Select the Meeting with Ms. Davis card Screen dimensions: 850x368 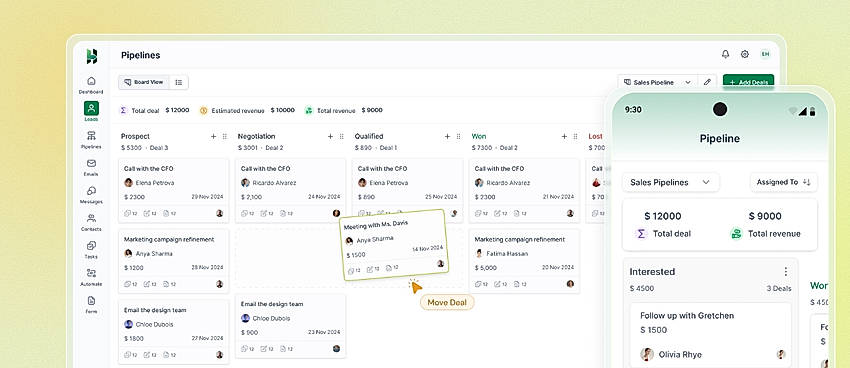click(x=394, y=245)
